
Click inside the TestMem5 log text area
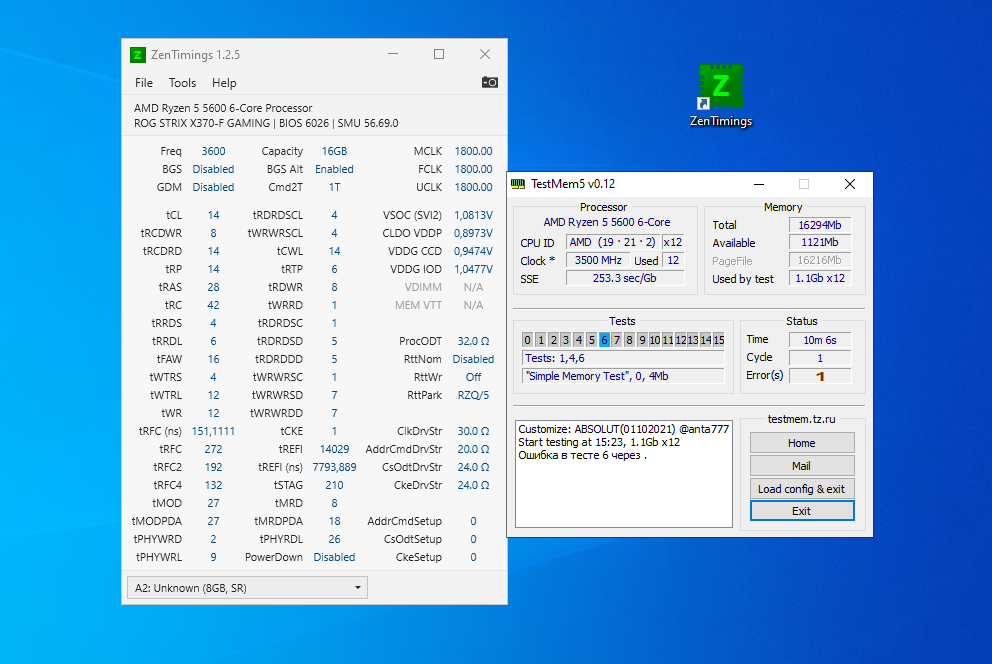[622, 490]
